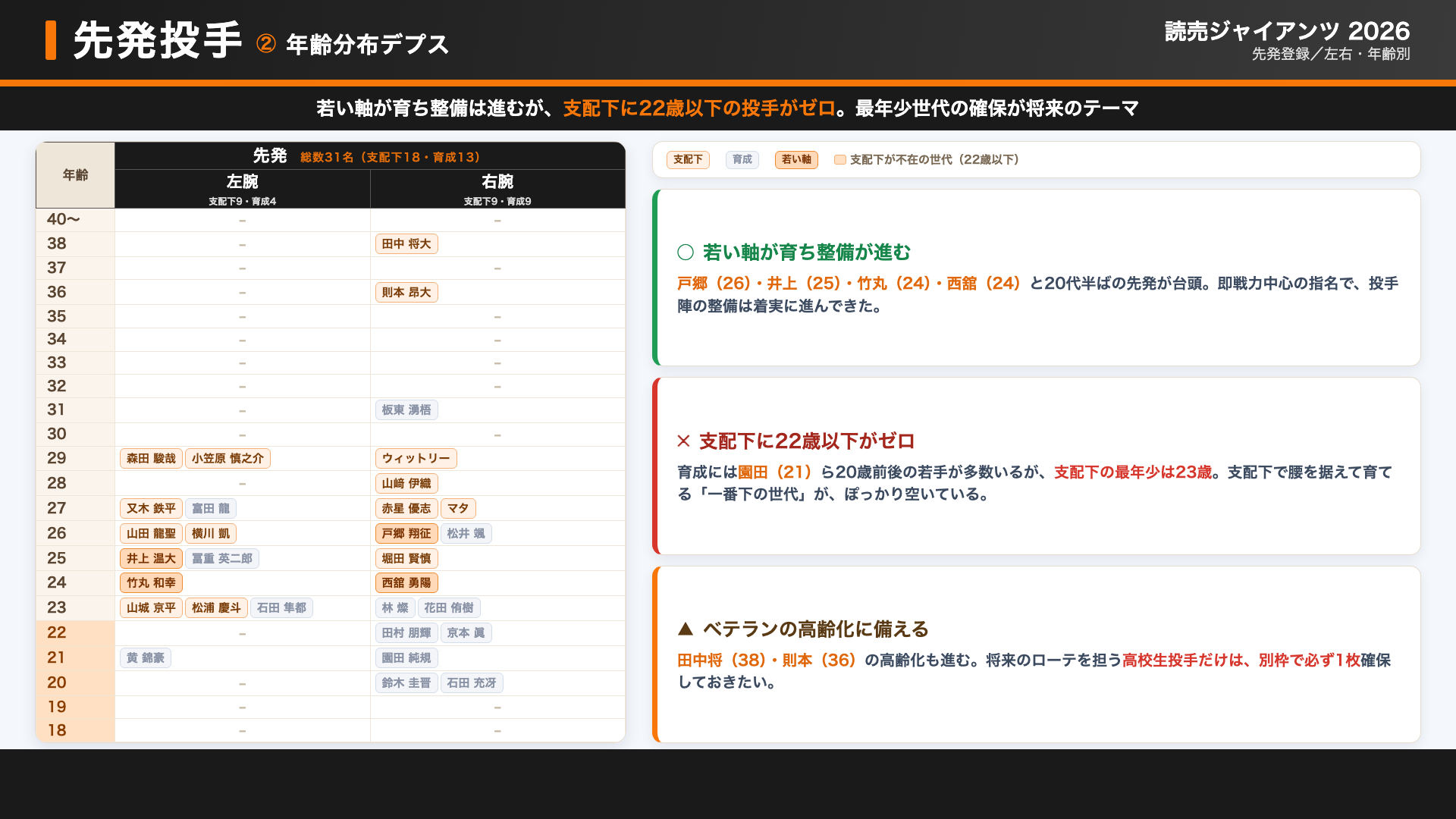Screen dimensions: 1456x819
Task: Click the 石田 隼都 tag
Action: tap(281, 608)
